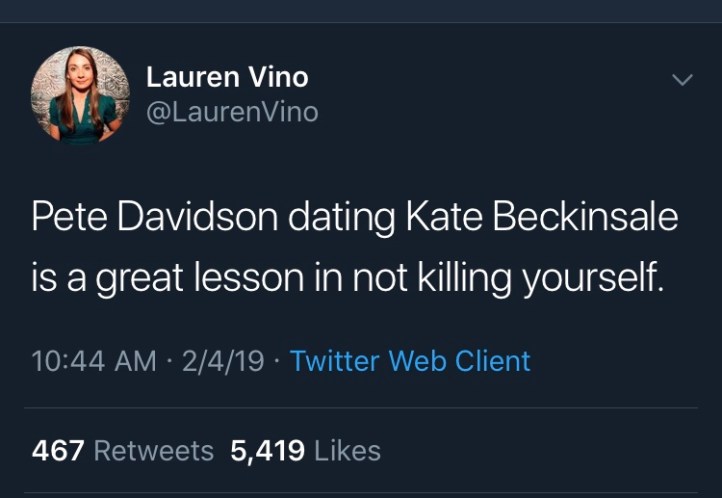Click the number 467 retweet count

pos(57,451)
